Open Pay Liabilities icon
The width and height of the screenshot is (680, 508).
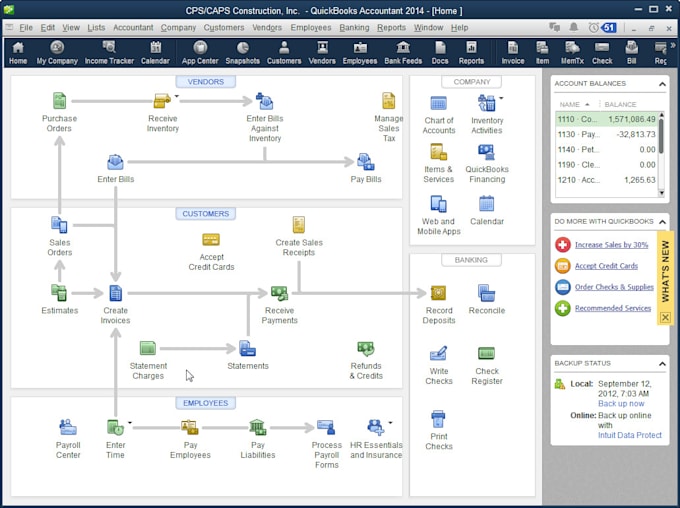(x=258, y=427)
